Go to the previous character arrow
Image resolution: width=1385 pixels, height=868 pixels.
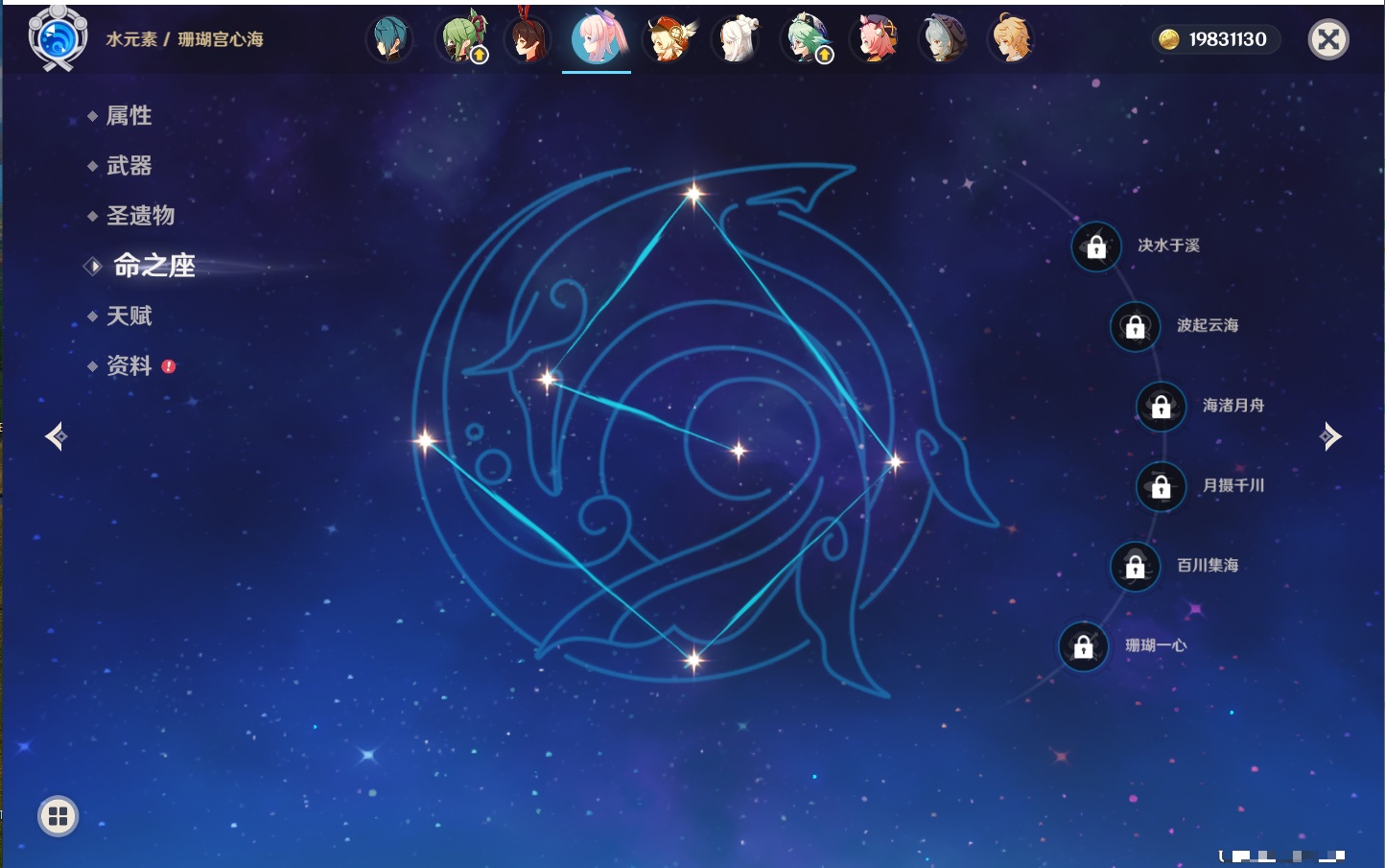tap(56, 436)
